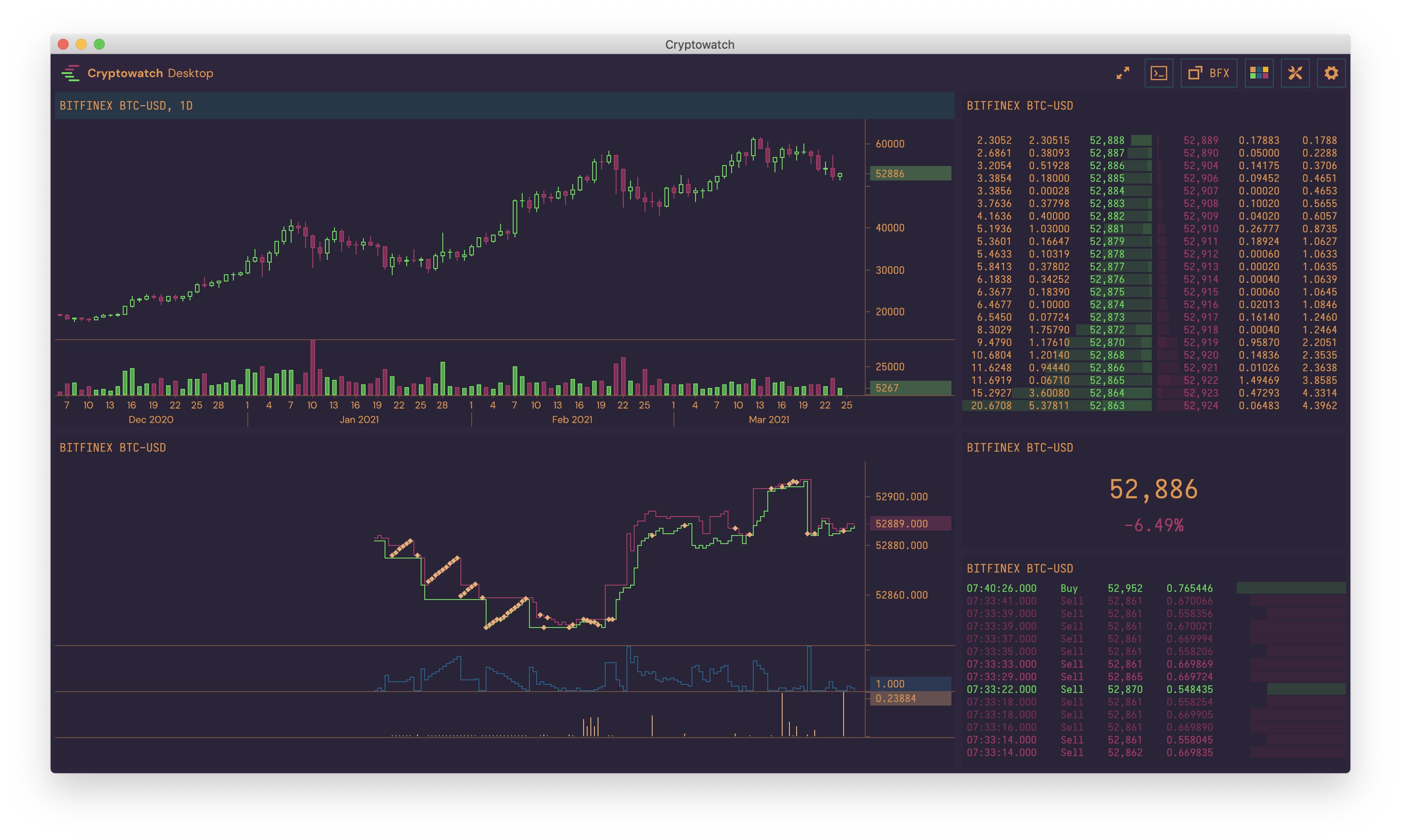This screenshot has width=1401, height=840.
Task: Click the green maximize window button
Action: (x=100, y=44)
